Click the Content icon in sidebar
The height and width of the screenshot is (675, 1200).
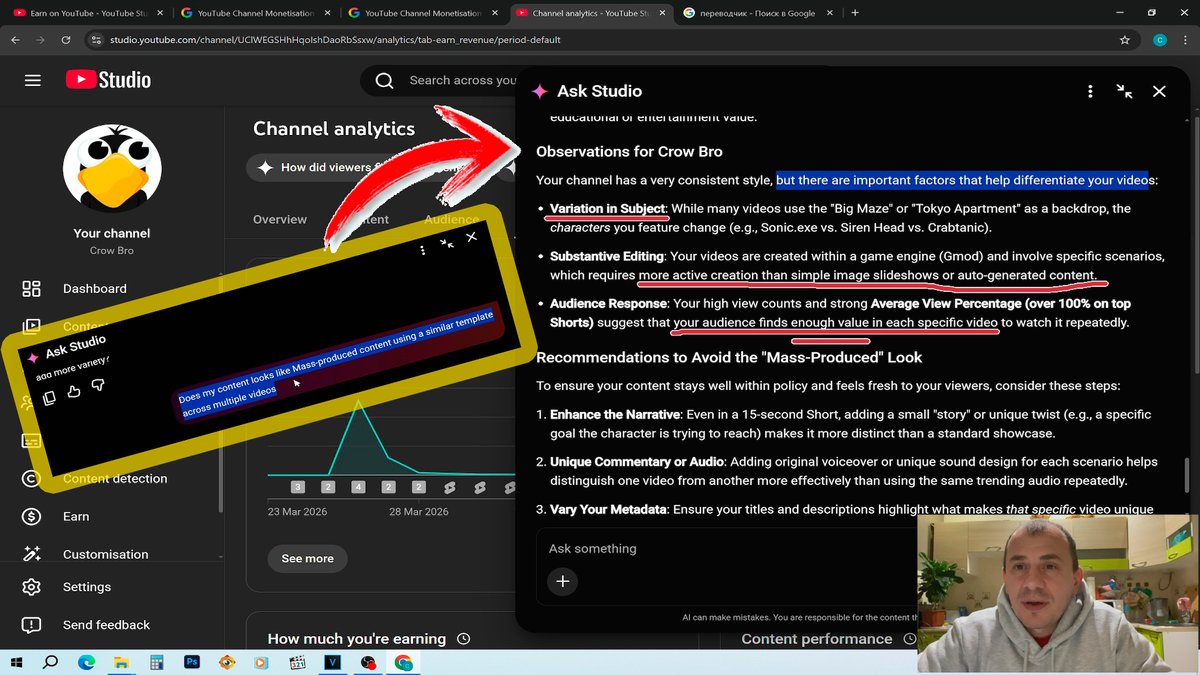pos(32,326)
